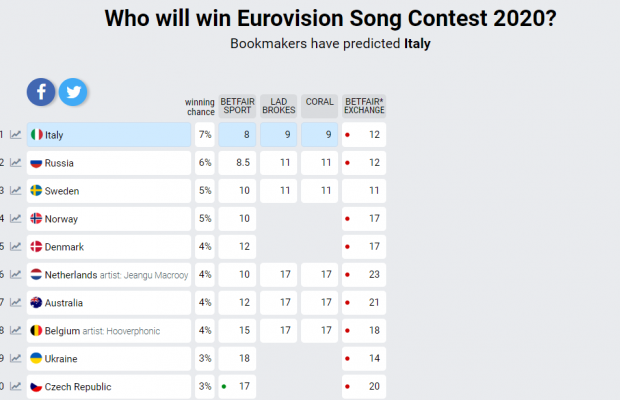The width and height of the screenshot is (620, 400).
Task: Open Netherlands' trend chart icon
Action: click(x=15, y=275)
